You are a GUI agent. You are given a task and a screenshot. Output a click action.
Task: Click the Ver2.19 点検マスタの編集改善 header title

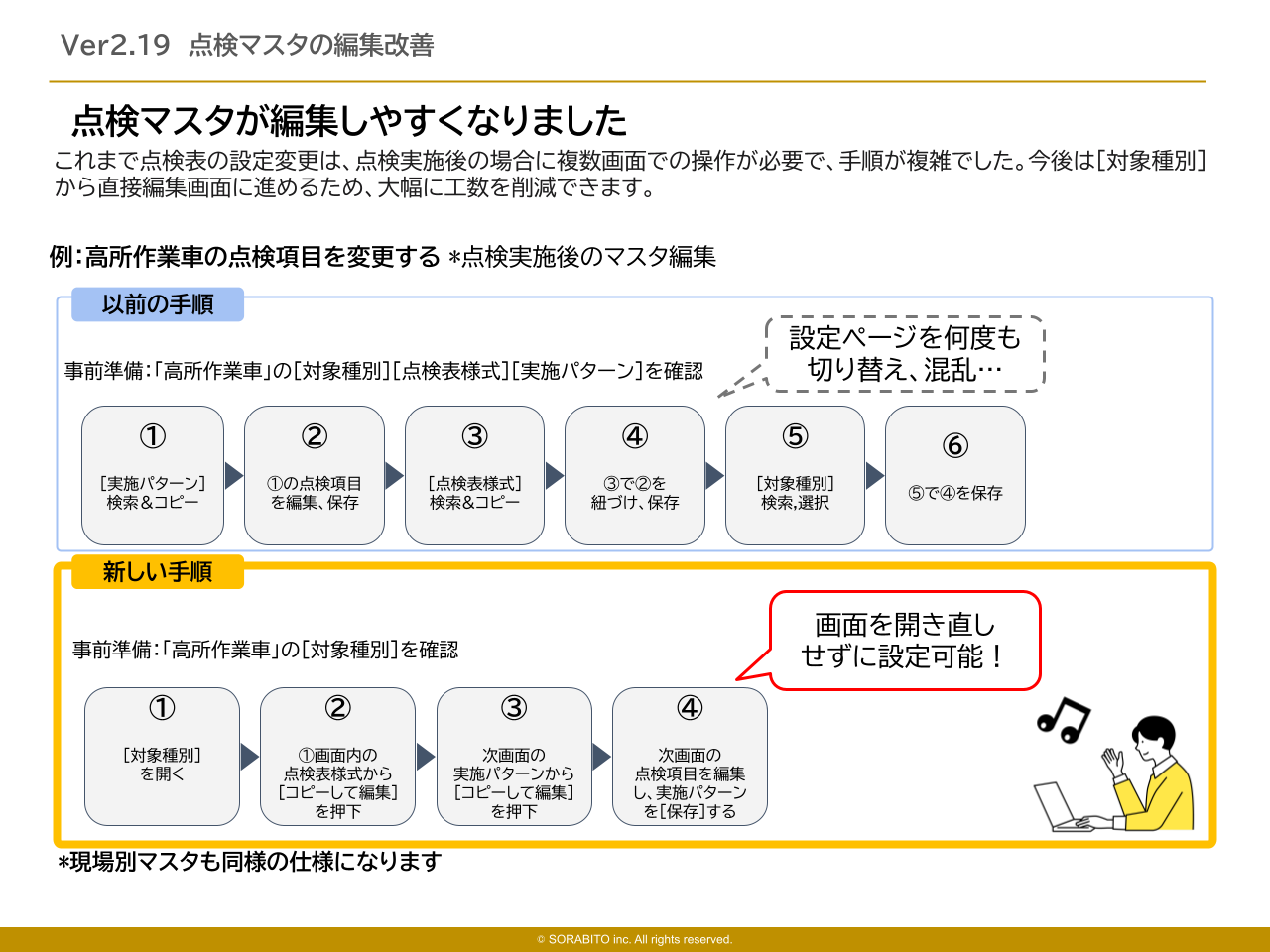247,45
